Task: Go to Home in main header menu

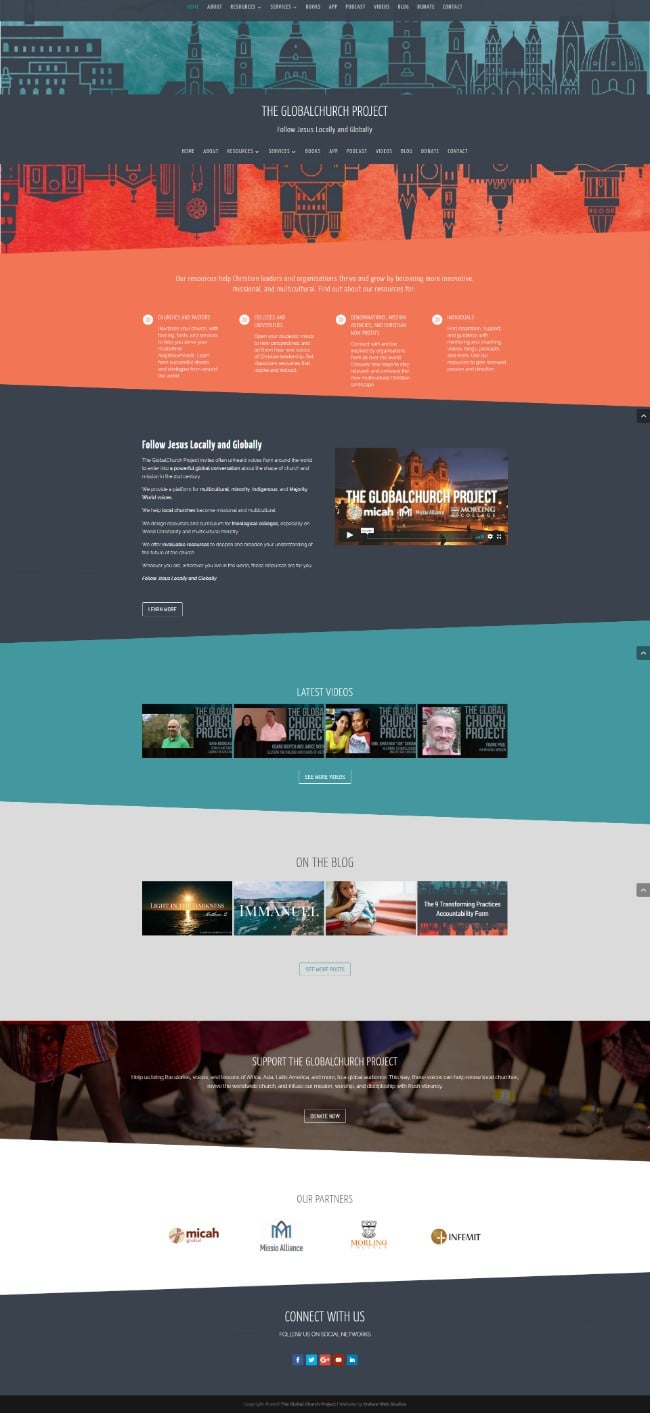Action: point(188,151)
